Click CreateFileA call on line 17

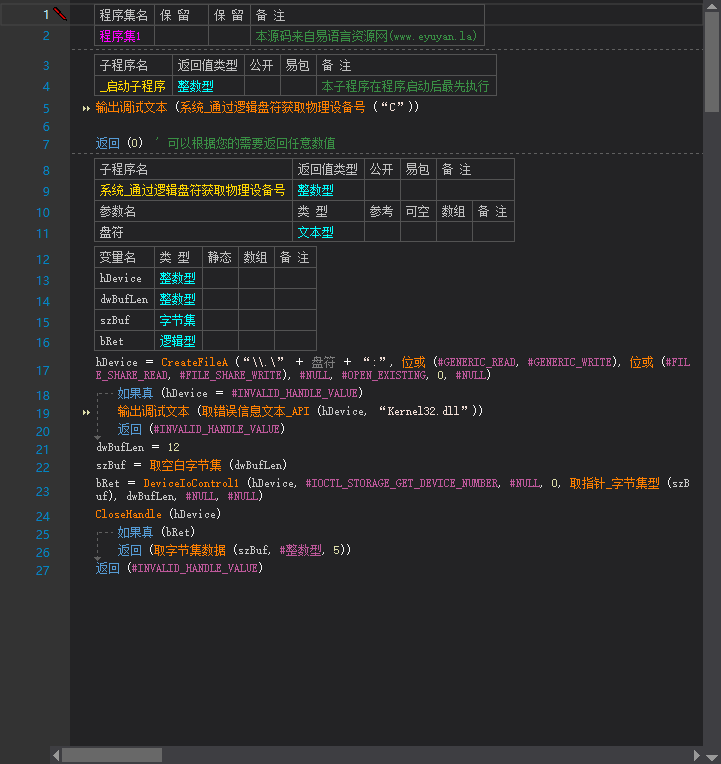pos(194,362)
